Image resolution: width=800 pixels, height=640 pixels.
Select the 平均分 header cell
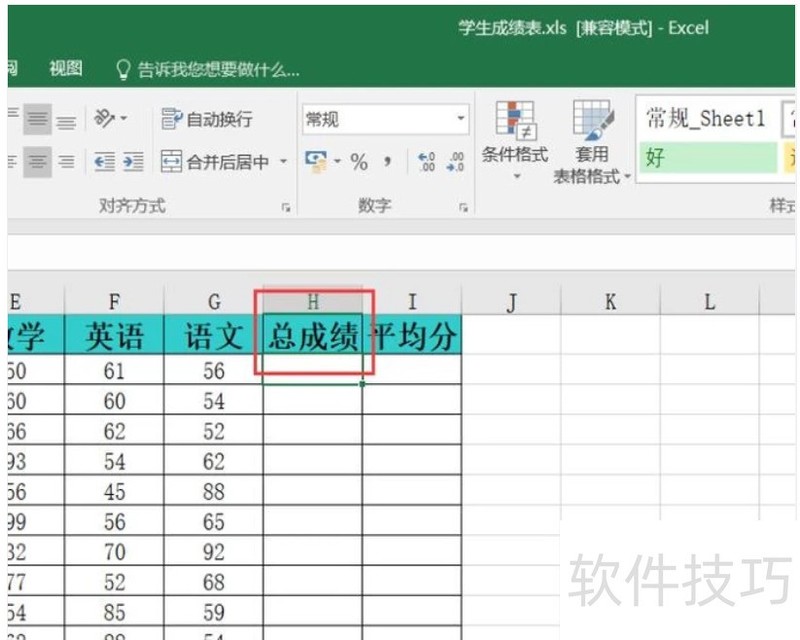coord(412,335)
